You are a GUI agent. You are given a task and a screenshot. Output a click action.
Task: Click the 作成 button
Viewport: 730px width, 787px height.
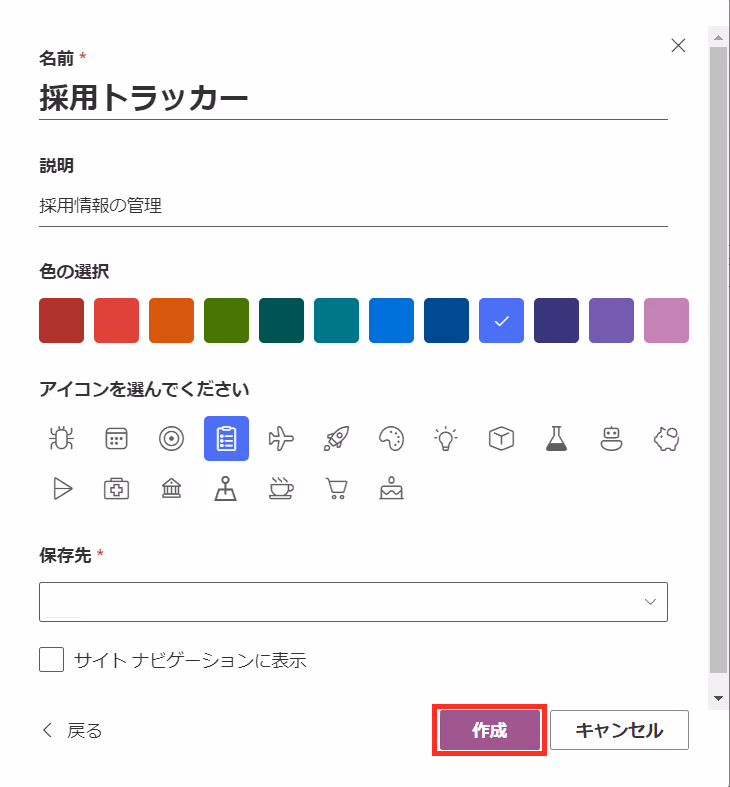(x=490, y=730)
